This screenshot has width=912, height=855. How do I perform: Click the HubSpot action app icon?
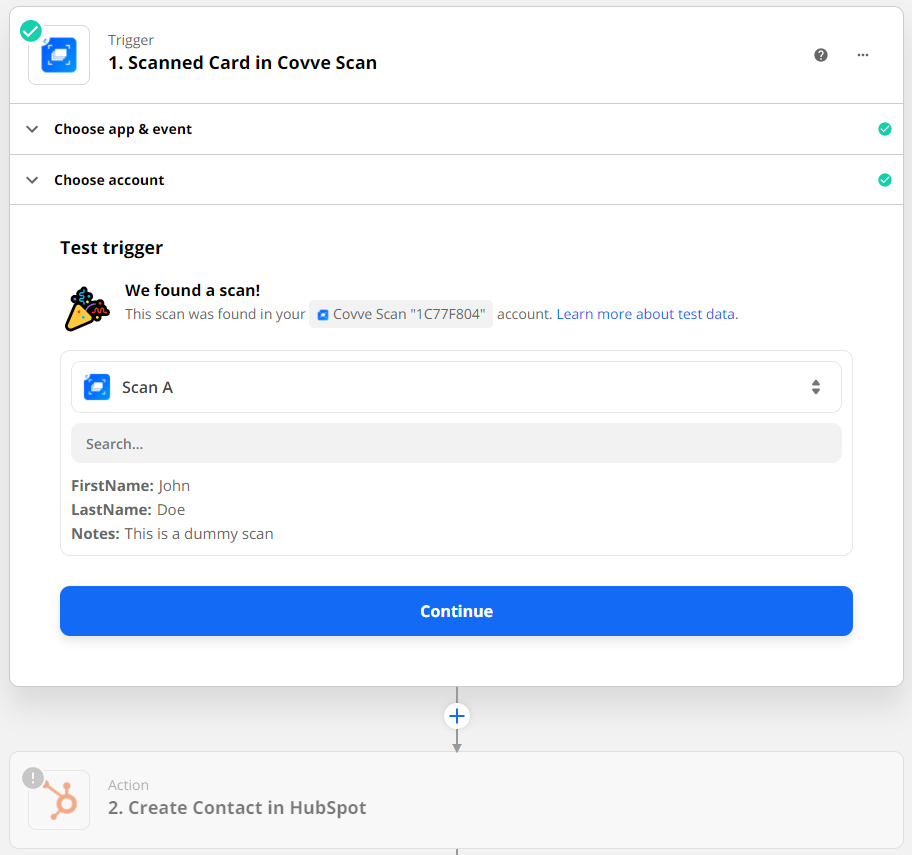pyautogui.click(x=59, y=800)
